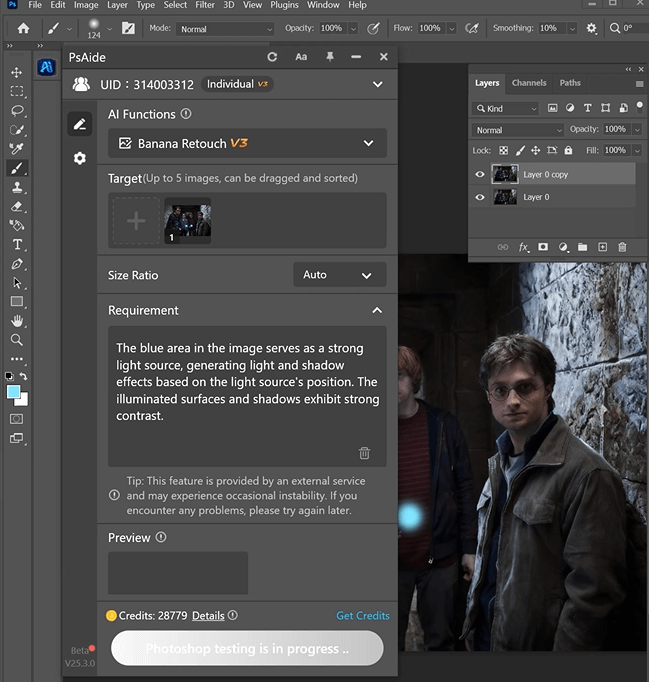Open the brush settings panel icon
The width and height of the screenshot is (649, 682).
pos(128,29)
